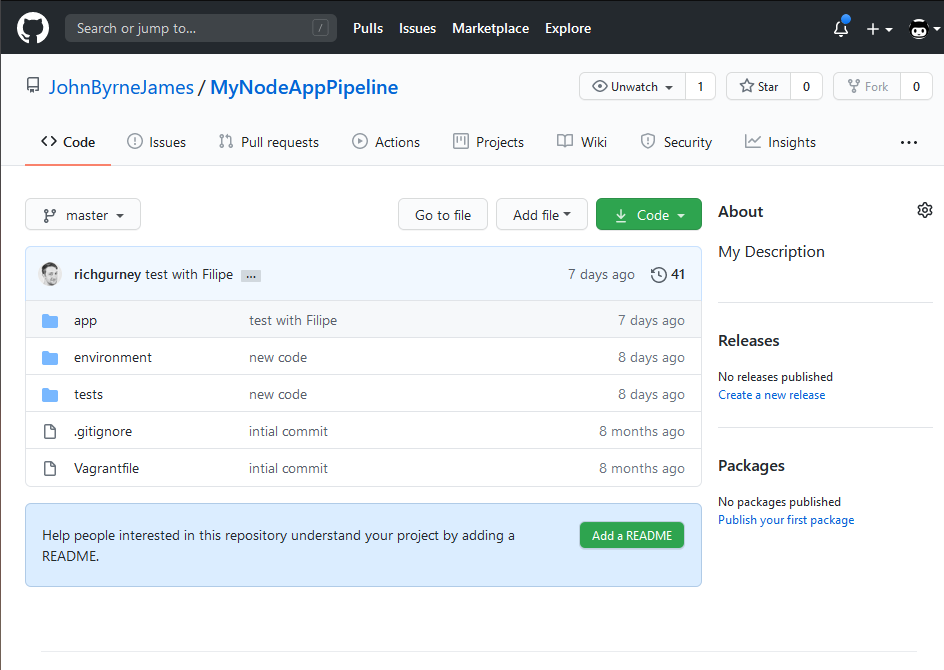Viewport: 944px width, 670px height.
Task: Toggle Unwatch for this repository
Action: tap(632, 86)
